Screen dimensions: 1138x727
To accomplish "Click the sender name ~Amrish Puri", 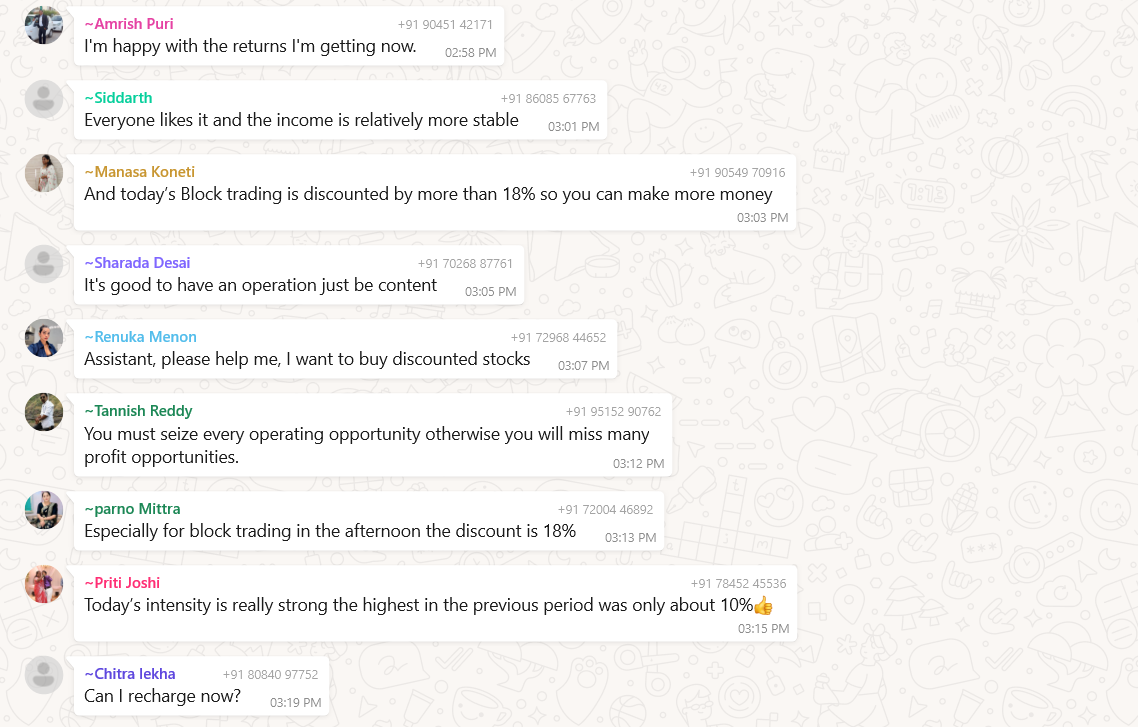I will [129, 24].
